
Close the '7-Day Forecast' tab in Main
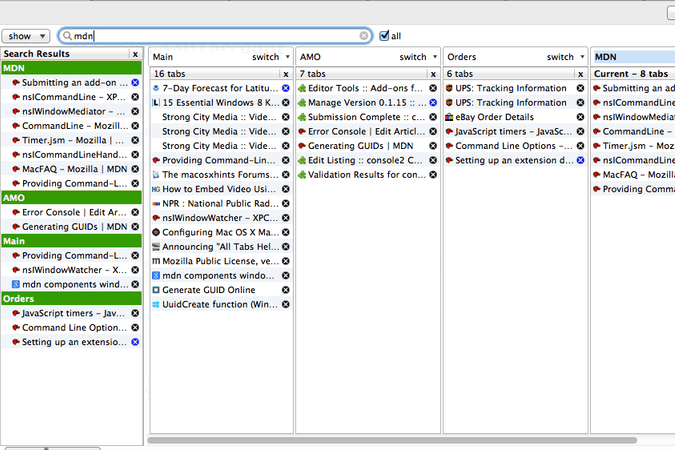click(285, 88)
